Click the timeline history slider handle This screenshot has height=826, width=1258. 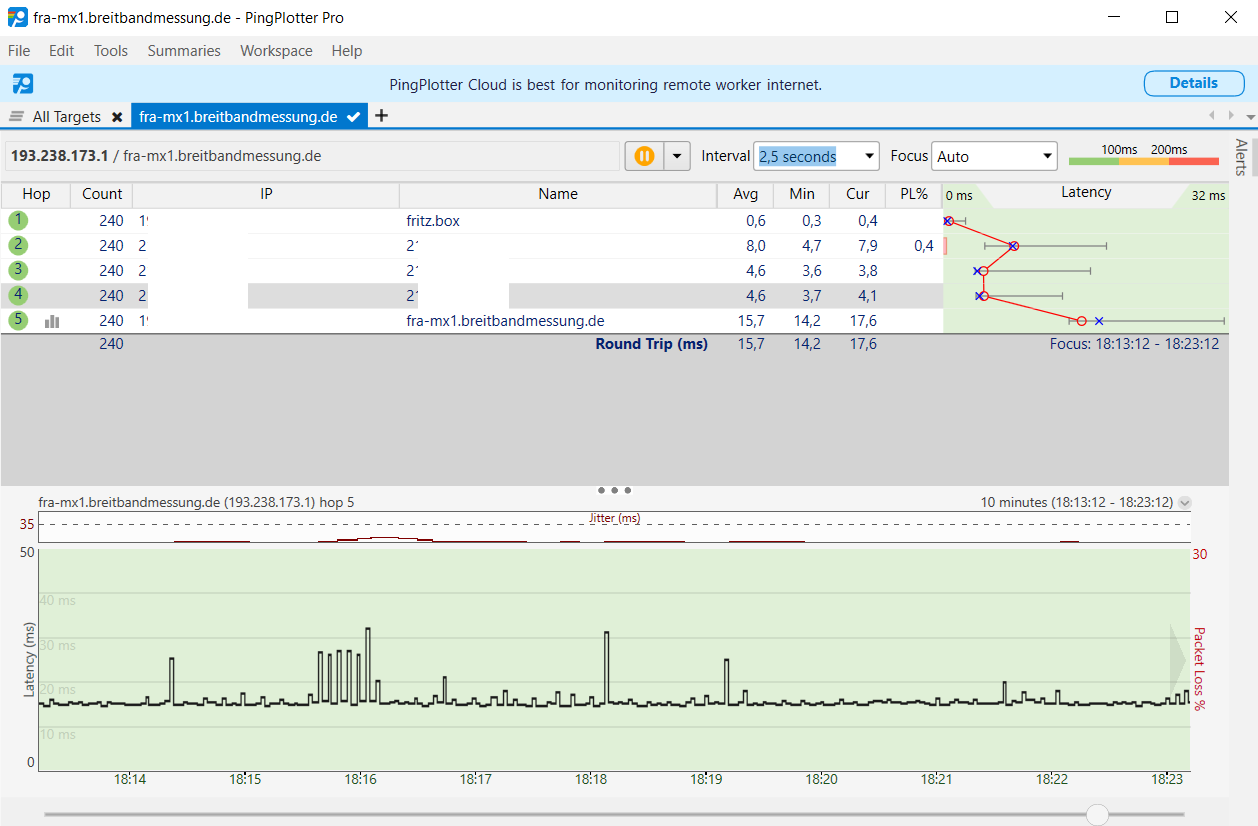[x=1098, y=814]
